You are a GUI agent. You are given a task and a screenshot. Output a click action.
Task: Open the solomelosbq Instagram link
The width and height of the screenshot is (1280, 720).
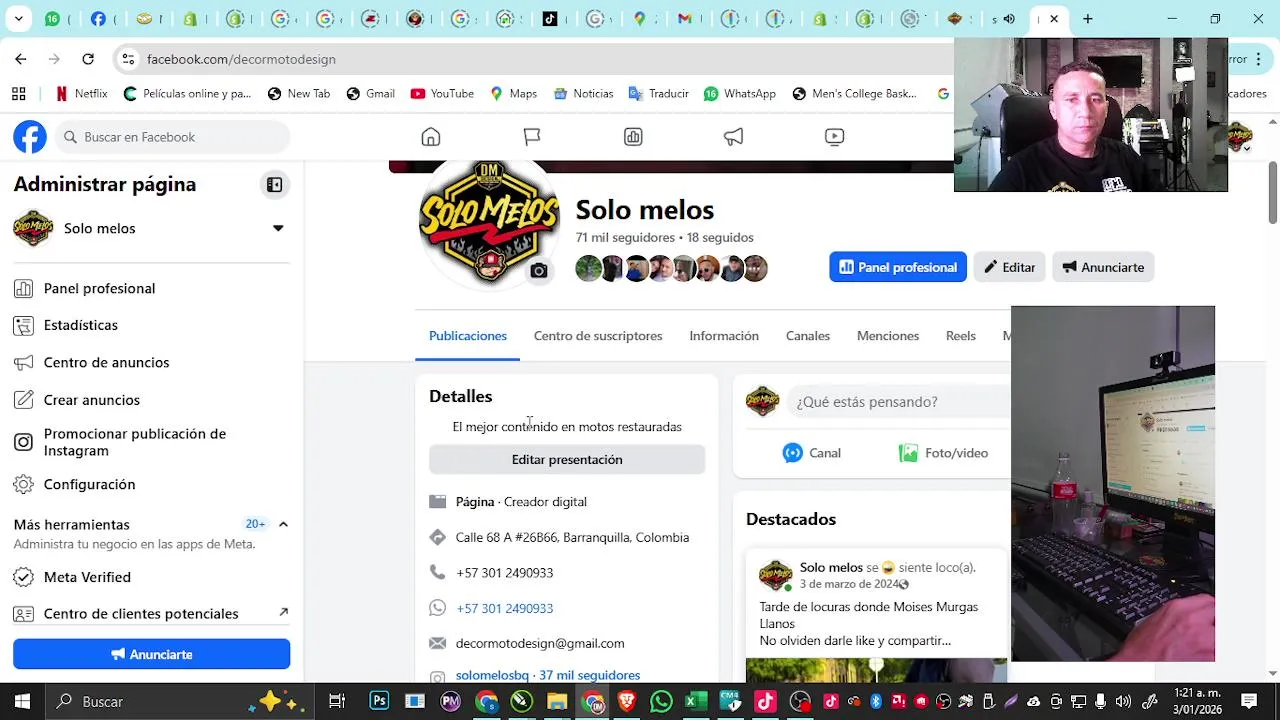pyautogui.click(x=548, y=675)
